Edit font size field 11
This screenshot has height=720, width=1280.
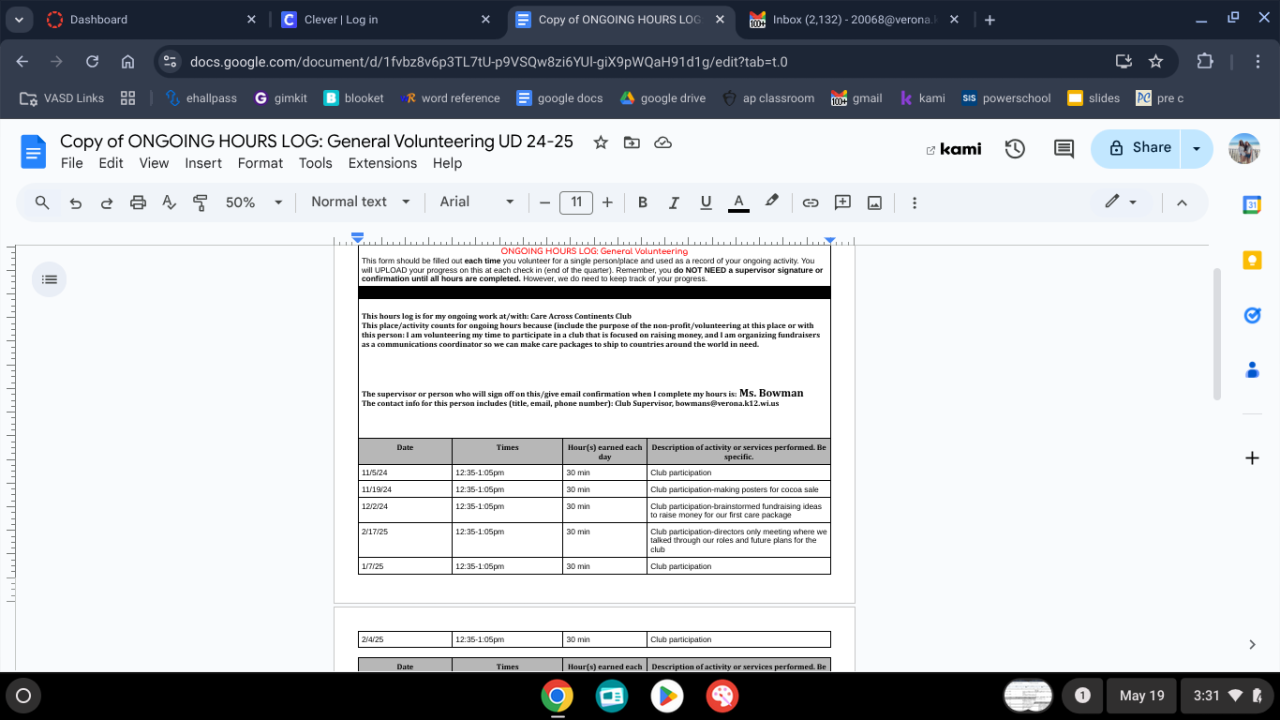click(x=576, y=202)
